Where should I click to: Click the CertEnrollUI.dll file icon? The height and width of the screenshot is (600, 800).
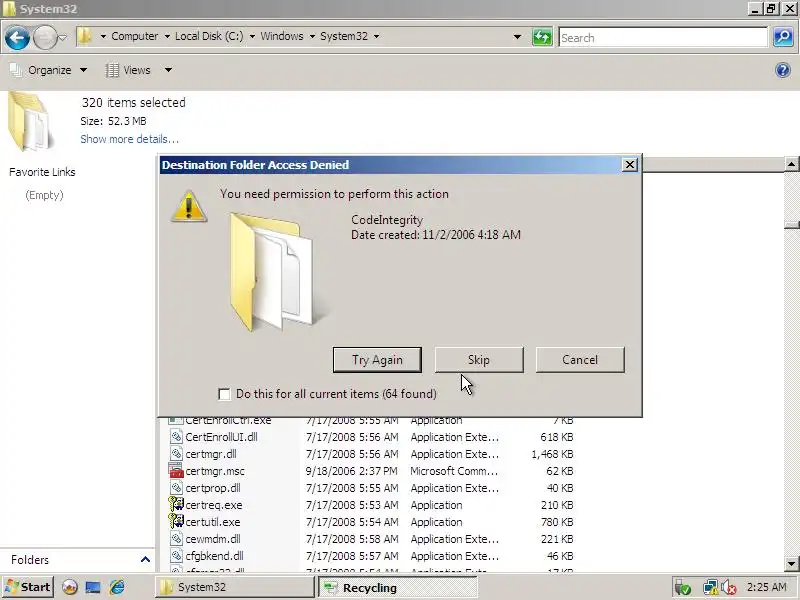point(176,437)
